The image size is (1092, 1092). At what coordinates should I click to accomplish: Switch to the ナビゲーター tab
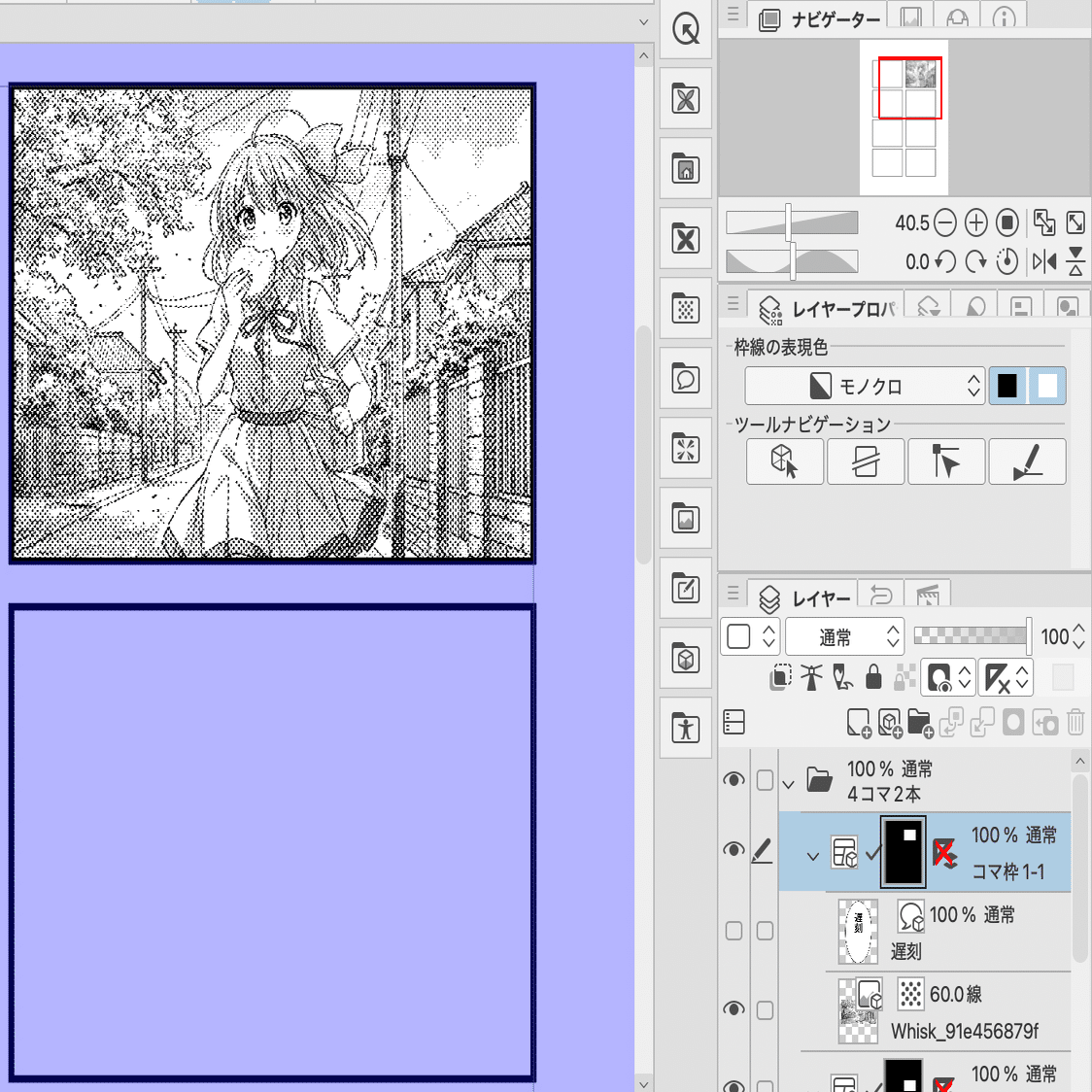820,18
